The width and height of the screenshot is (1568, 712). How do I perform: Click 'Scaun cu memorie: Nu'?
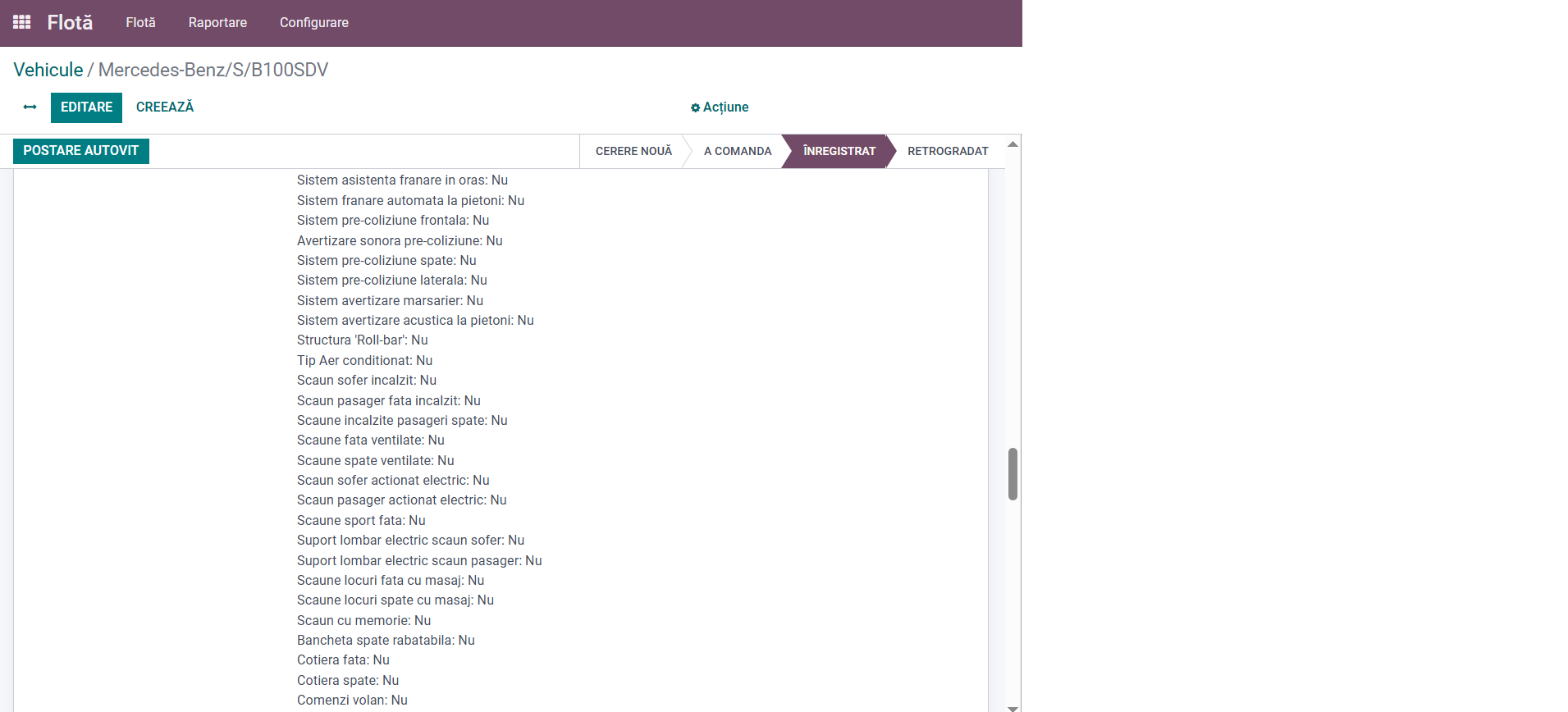click(363, 621)
